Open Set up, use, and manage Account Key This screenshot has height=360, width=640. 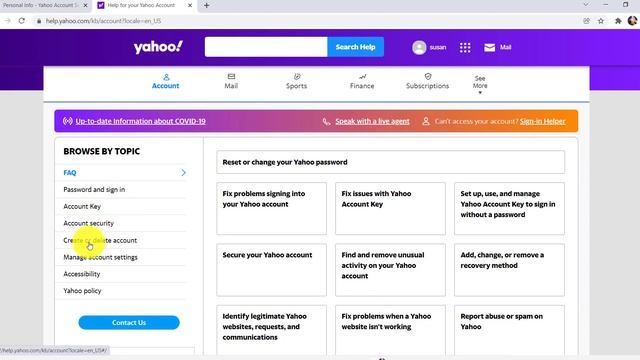[x=509, y=209]
